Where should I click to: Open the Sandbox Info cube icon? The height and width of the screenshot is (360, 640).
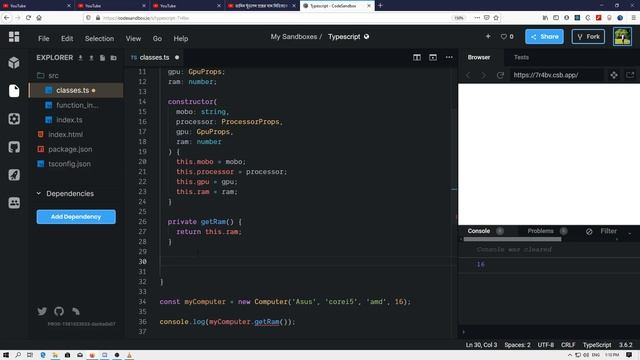pyautogui.click(x=14, y=62)
